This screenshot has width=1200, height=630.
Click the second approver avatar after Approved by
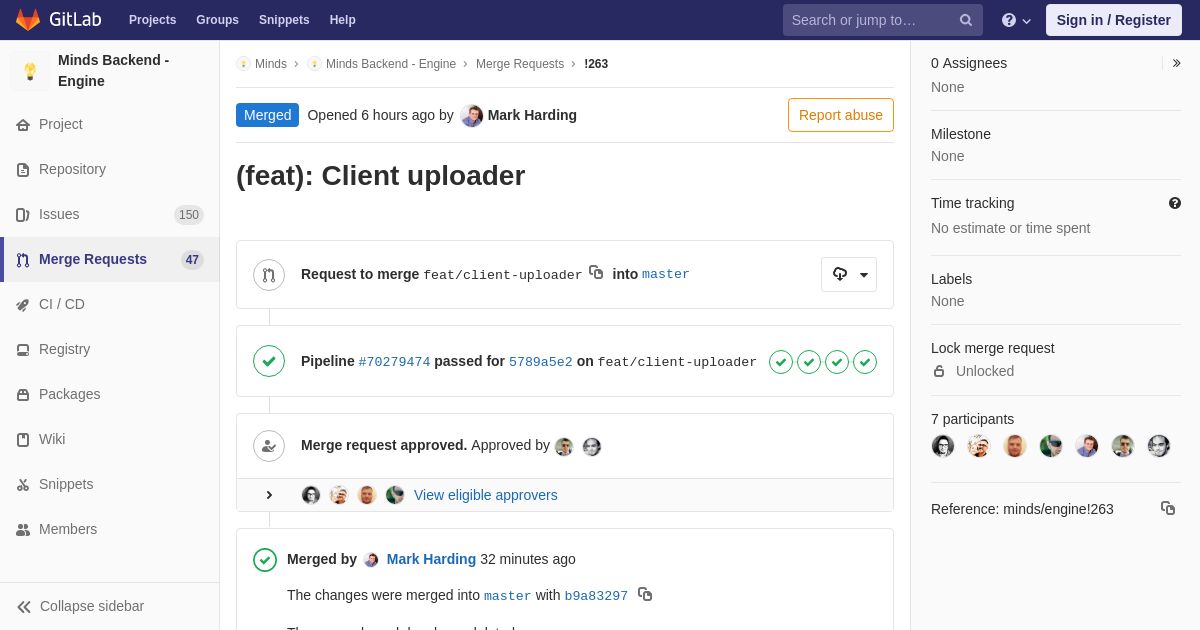[x=592, y=447]
